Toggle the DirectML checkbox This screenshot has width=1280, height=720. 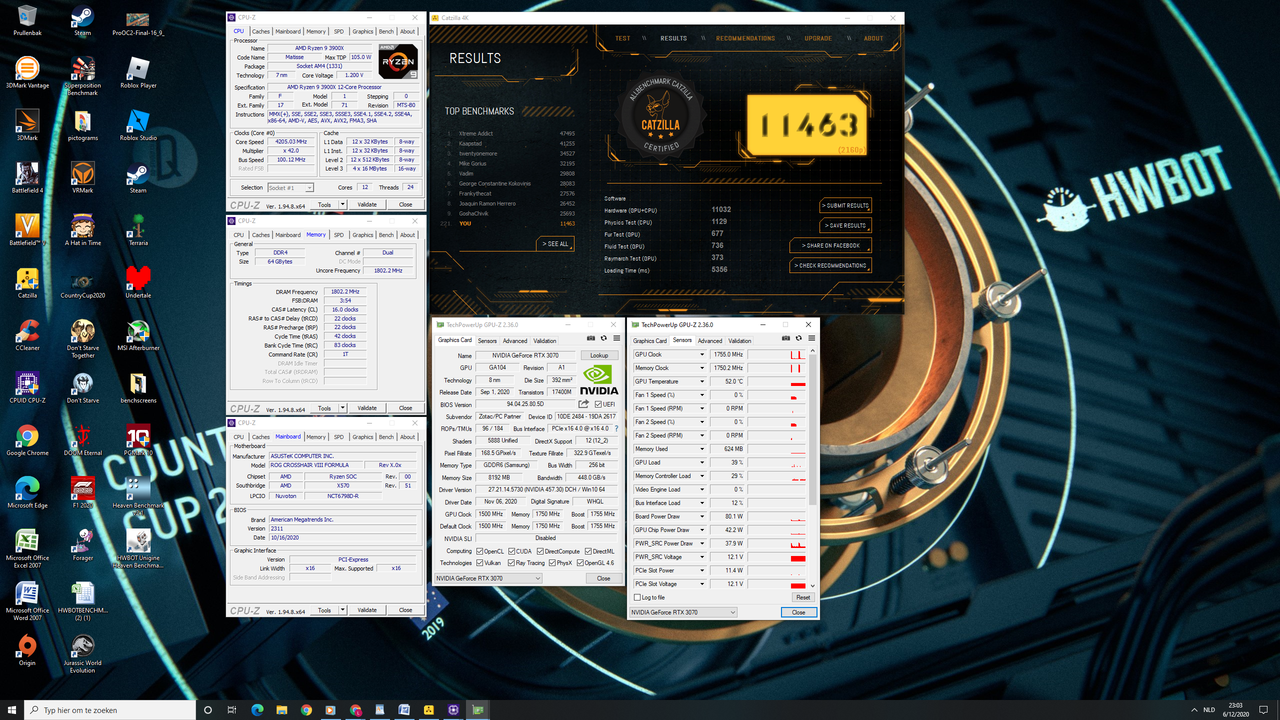click(x=587, y=551)
